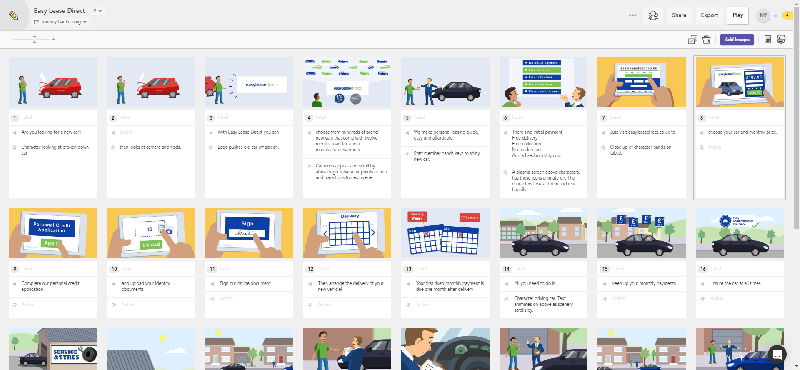Click the select-all frames checkbox icon
The height and width of the screenshot is (370, 800).
(x=692, y=39)
